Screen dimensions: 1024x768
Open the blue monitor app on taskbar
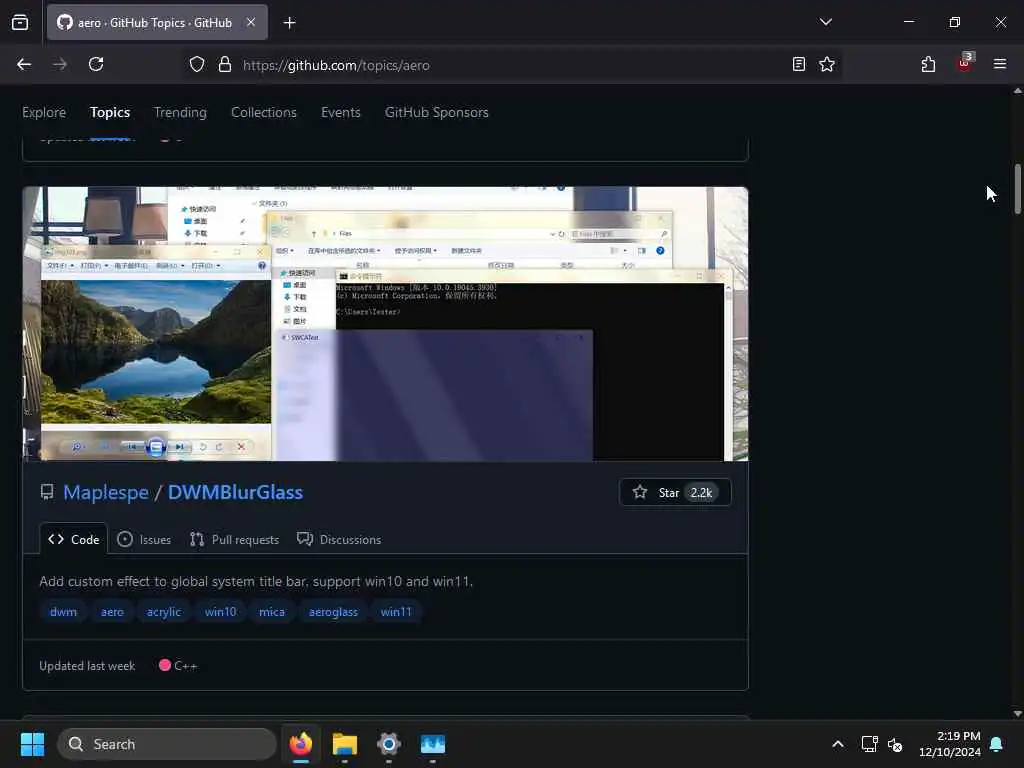[432, 744]
